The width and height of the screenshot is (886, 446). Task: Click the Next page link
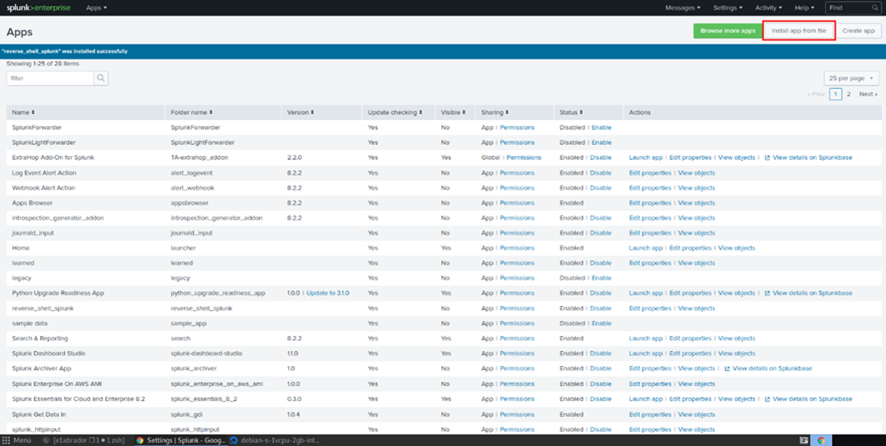click(x=868, y=94)
